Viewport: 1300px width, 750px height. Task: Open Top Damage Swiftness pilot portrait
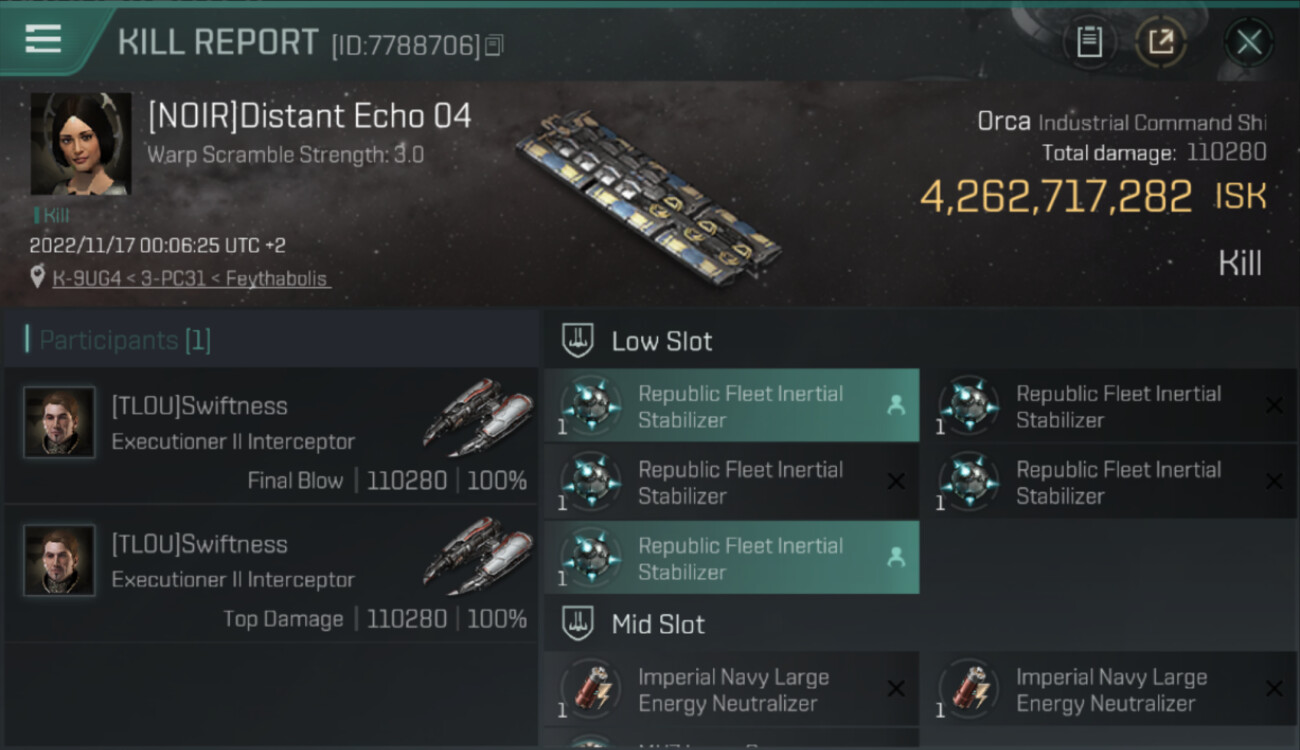pyautogui.click(x=60, y=561)
